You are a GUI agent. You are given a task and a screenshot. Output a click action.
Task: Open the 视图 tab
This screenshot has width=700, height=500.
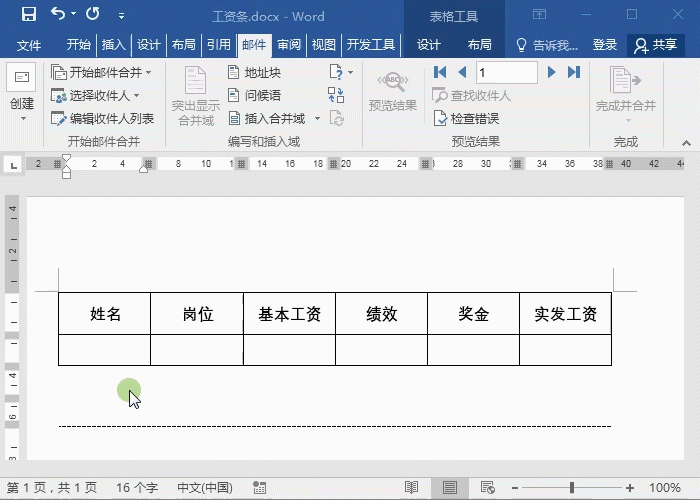click(324, 45)
